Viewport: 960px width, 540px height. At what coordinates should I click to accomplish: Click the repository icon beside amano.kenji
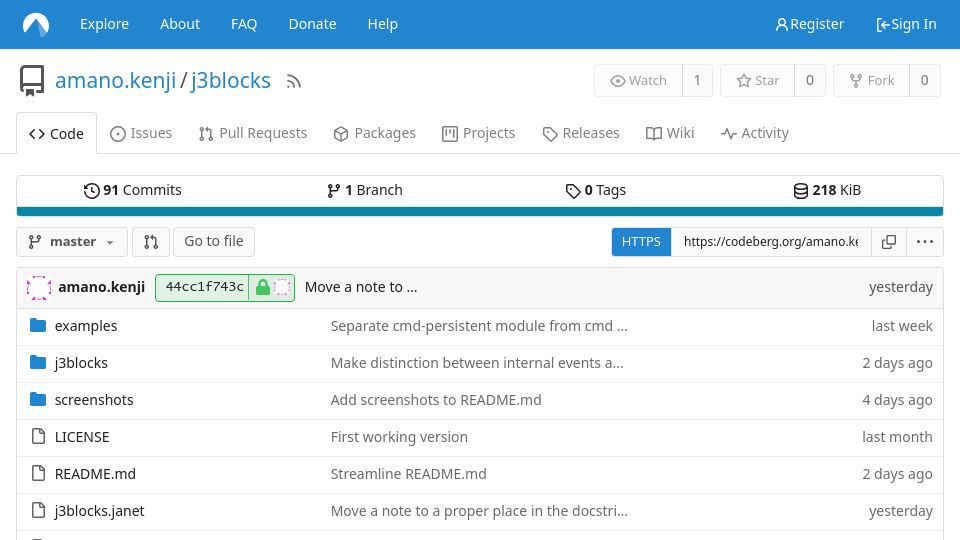tap(32, 81)
